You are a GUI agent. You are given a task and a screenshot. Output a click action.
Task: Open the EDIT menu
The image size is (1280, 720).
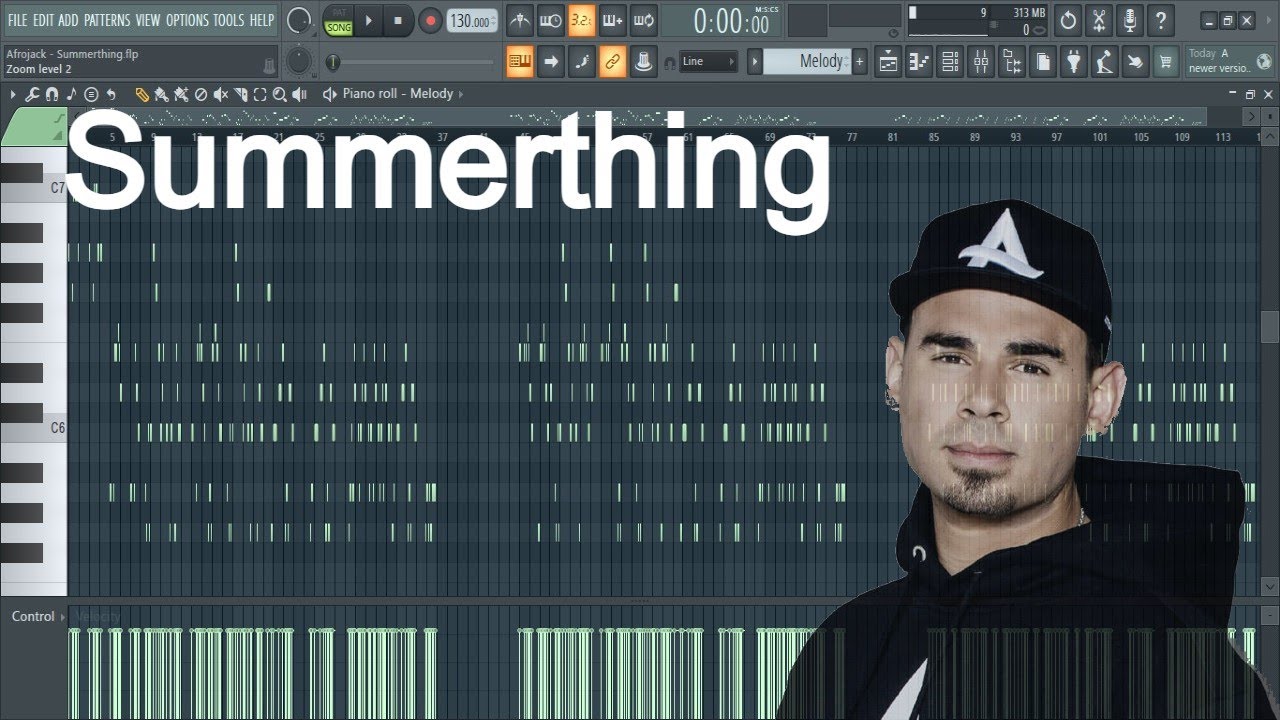(44, 20)
